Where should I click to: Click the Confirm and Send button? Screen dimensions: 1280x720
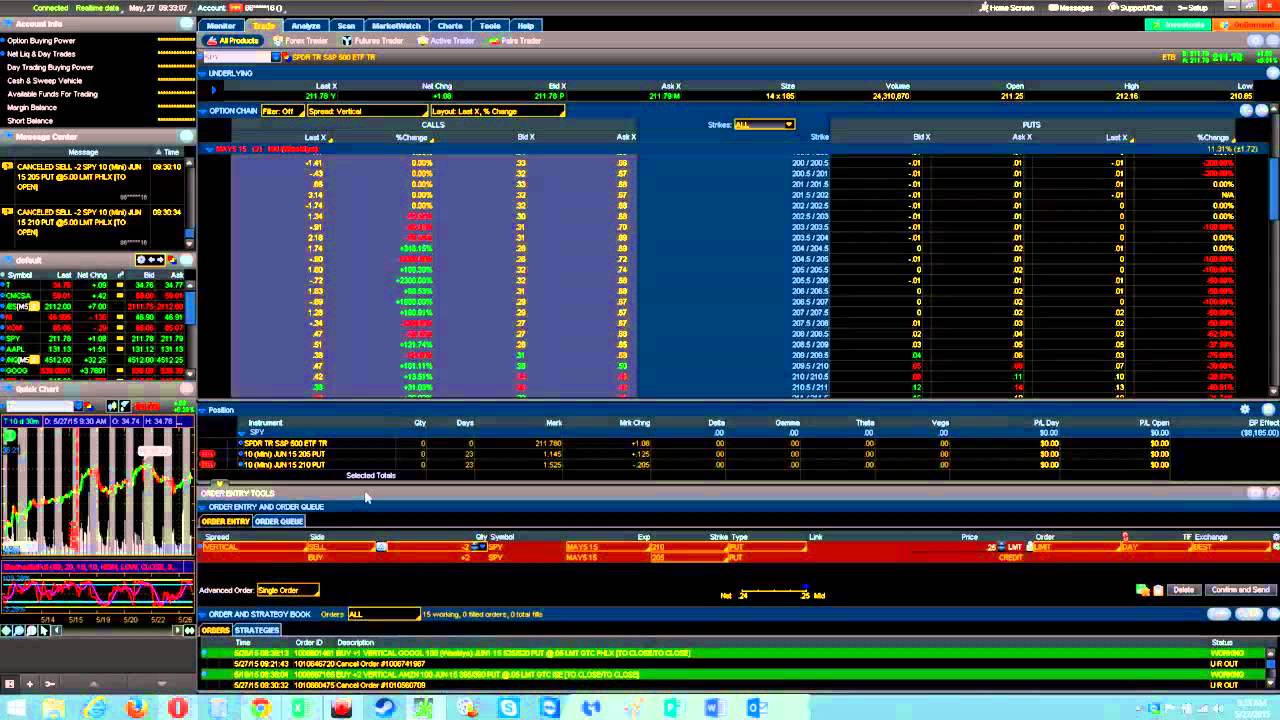click(1241, 590)
